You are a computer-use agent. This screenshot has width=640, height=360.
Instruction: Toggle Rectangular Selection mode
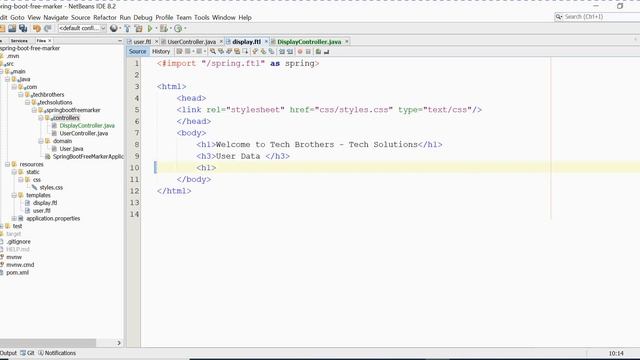[x=245, y=51]
